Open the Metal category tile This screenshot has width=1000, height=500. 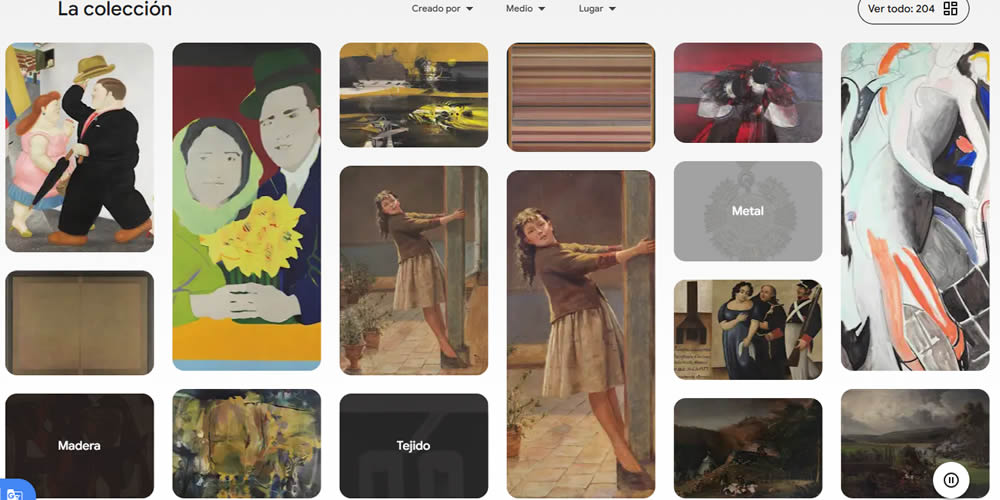[x=747, y=211]
